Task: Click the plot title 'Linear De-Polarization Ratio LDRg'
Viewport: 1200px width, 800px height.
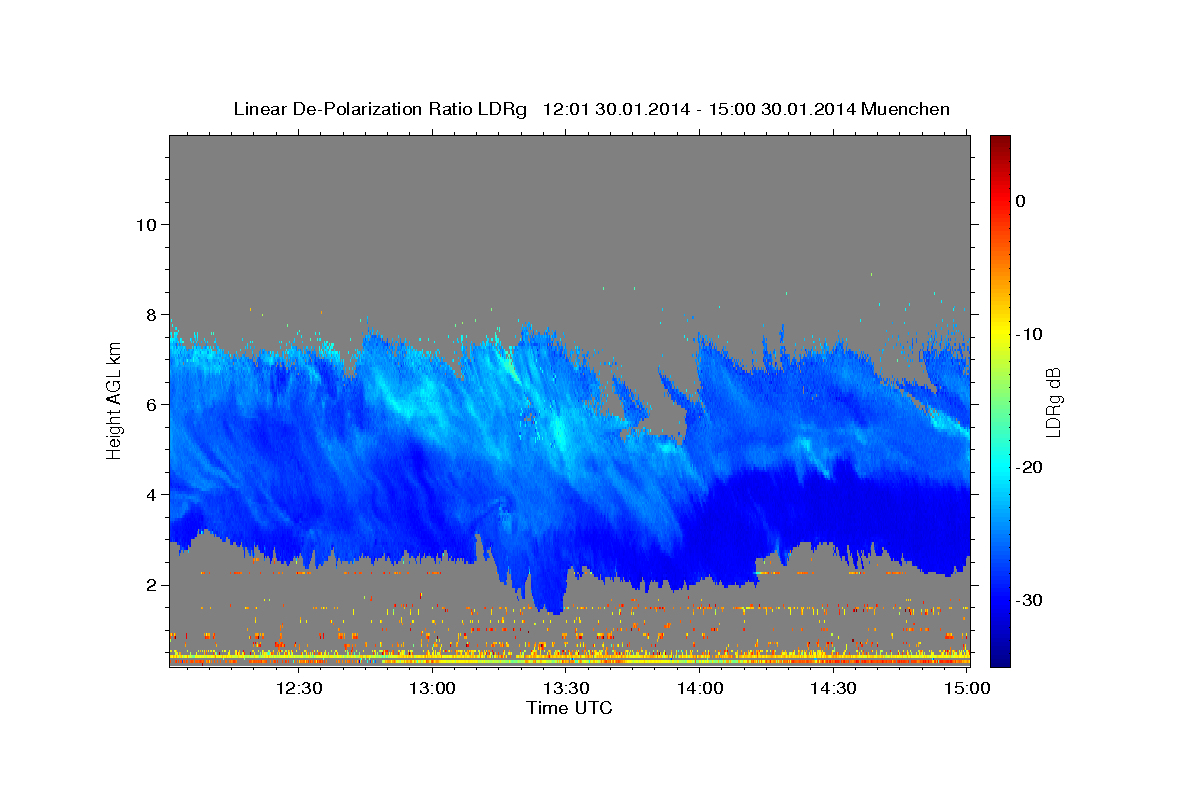Action: [380, 109]
